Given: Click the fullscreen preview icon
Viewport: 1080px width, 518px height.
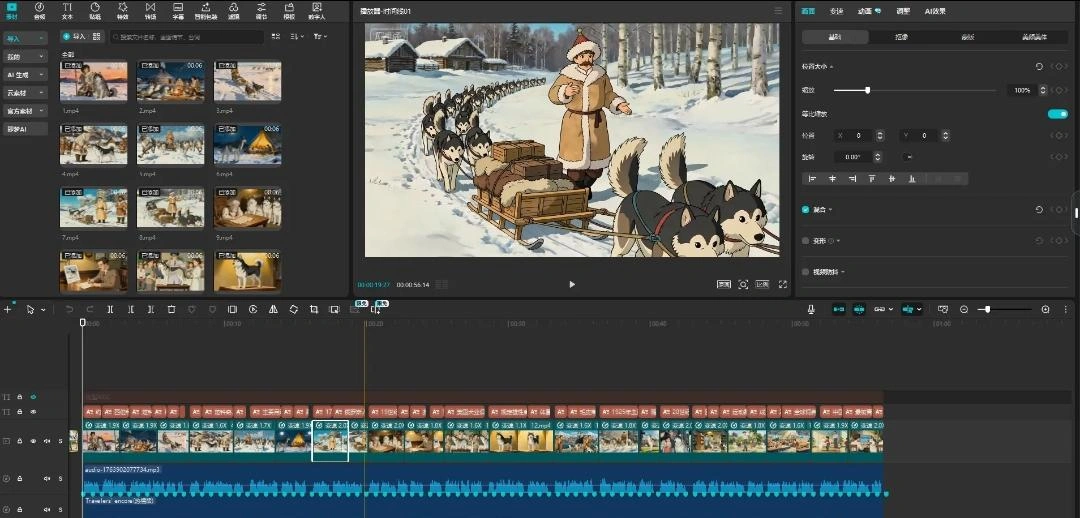Looking at the screenshot, I should [x=783, y=285].
